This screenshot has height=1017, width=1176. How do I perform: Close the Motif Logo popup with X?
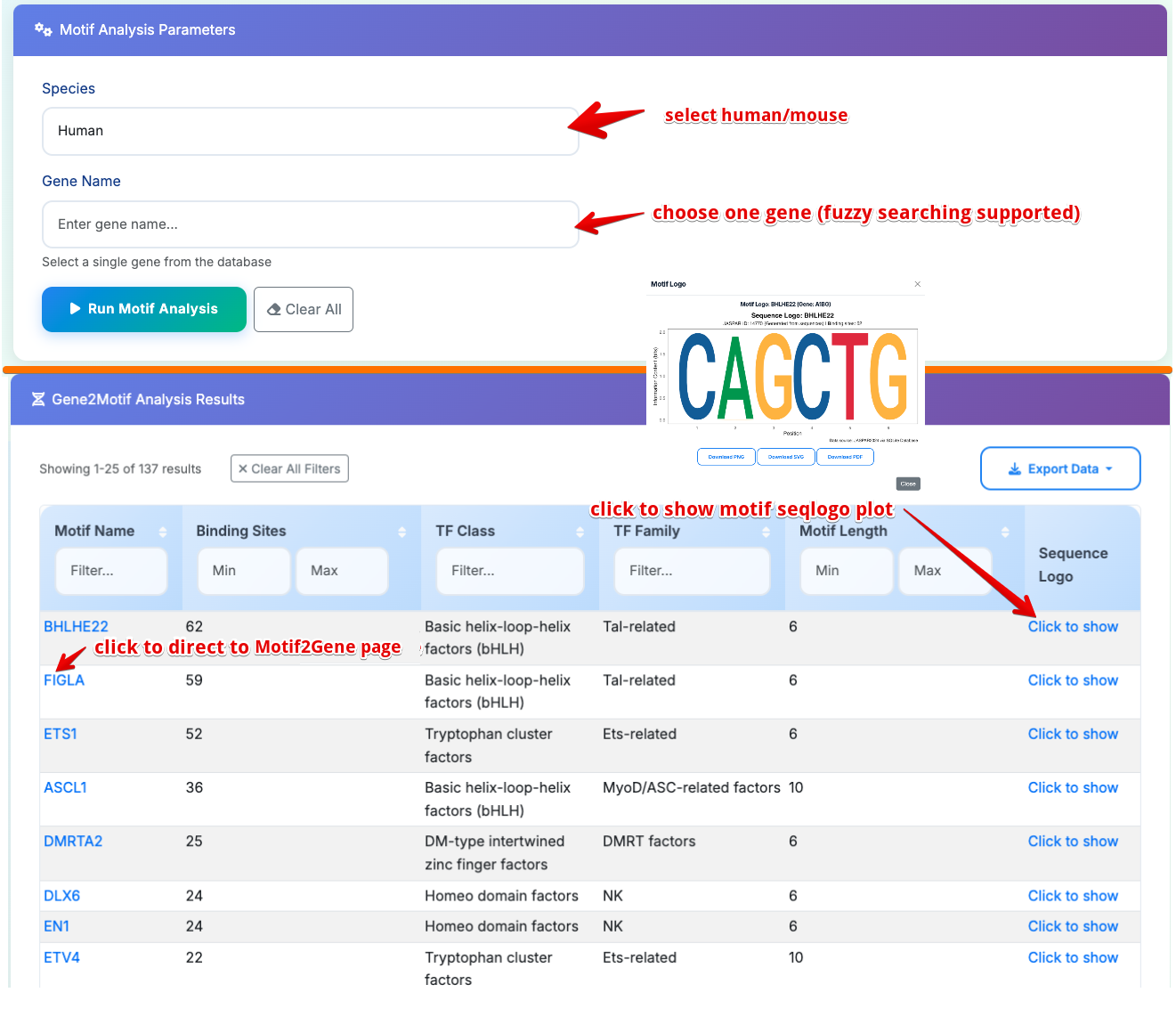click(918, 284)
